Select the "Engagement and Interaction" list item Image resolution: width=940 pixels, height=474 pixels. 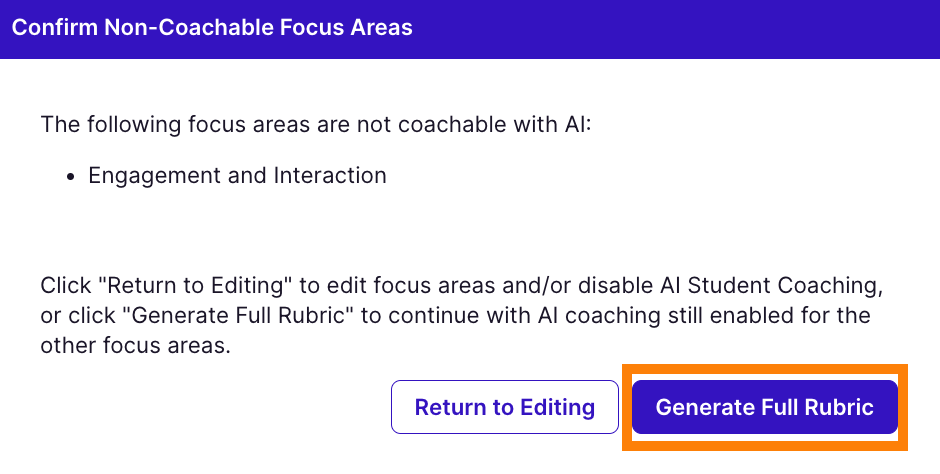click(237, 175)
